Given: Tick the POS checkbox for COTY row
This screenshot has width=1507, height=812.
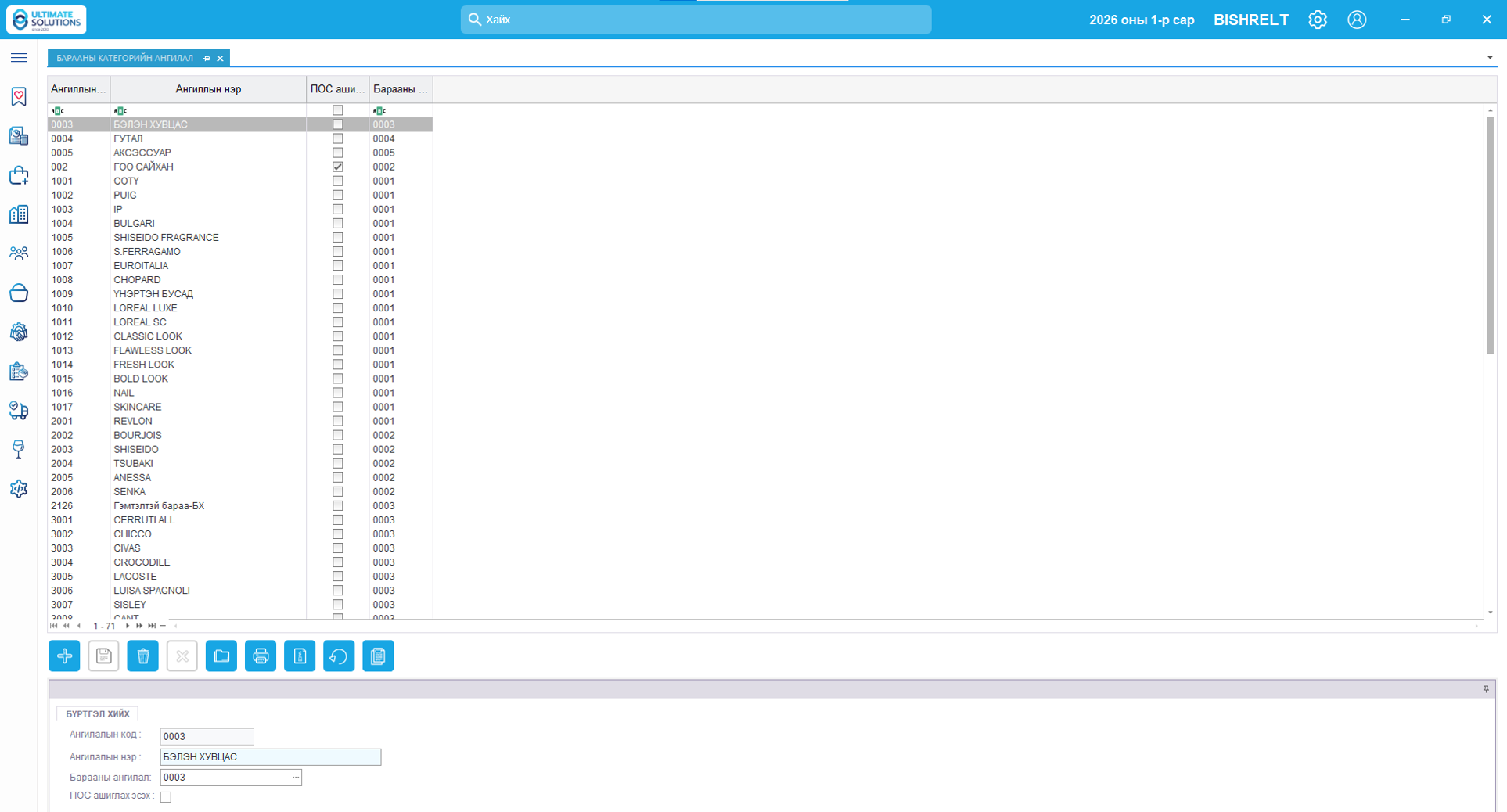Looking at the screenshot, I should [x=338, y=181].
